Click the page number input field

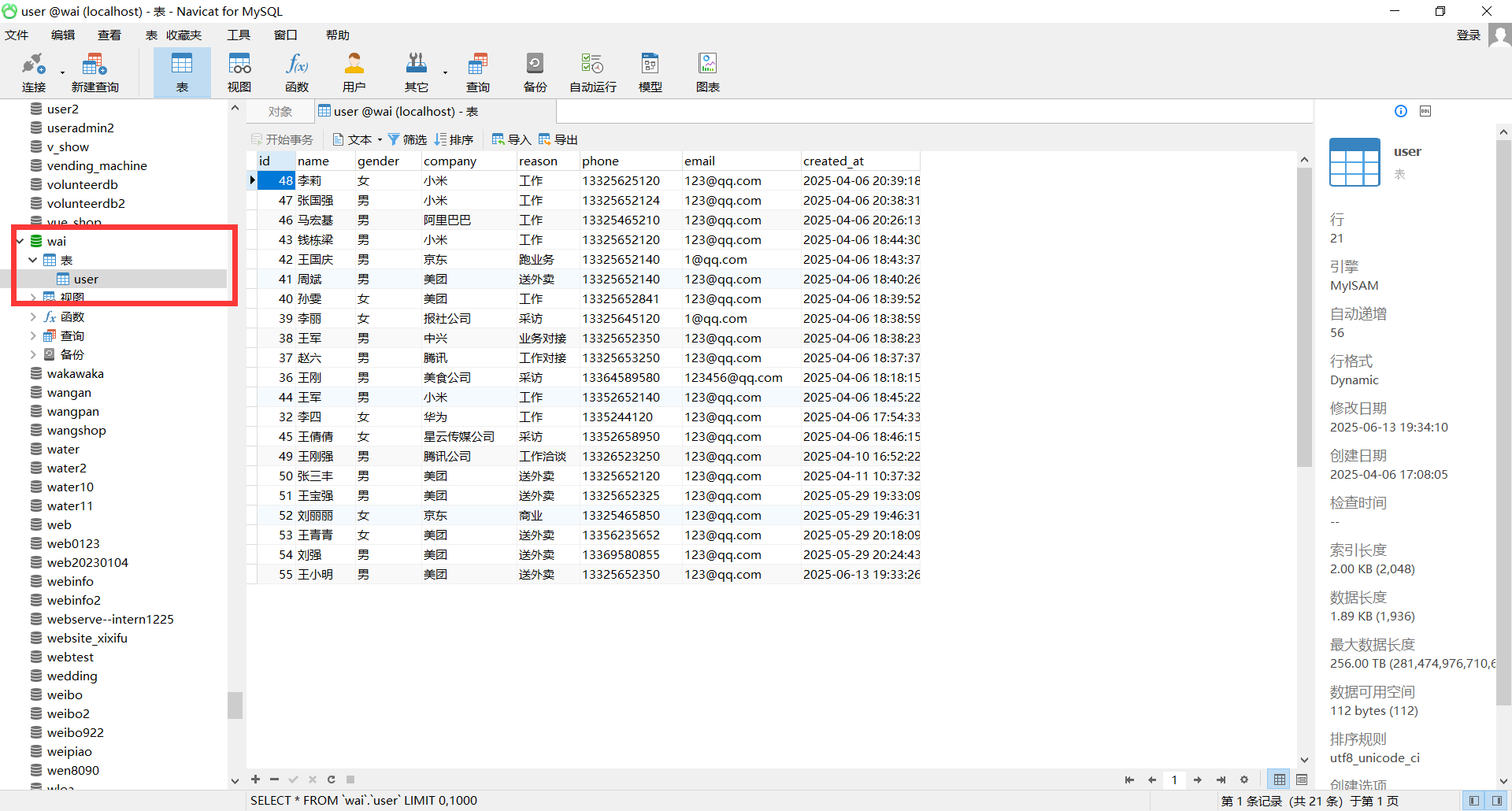pos(1174,780)
